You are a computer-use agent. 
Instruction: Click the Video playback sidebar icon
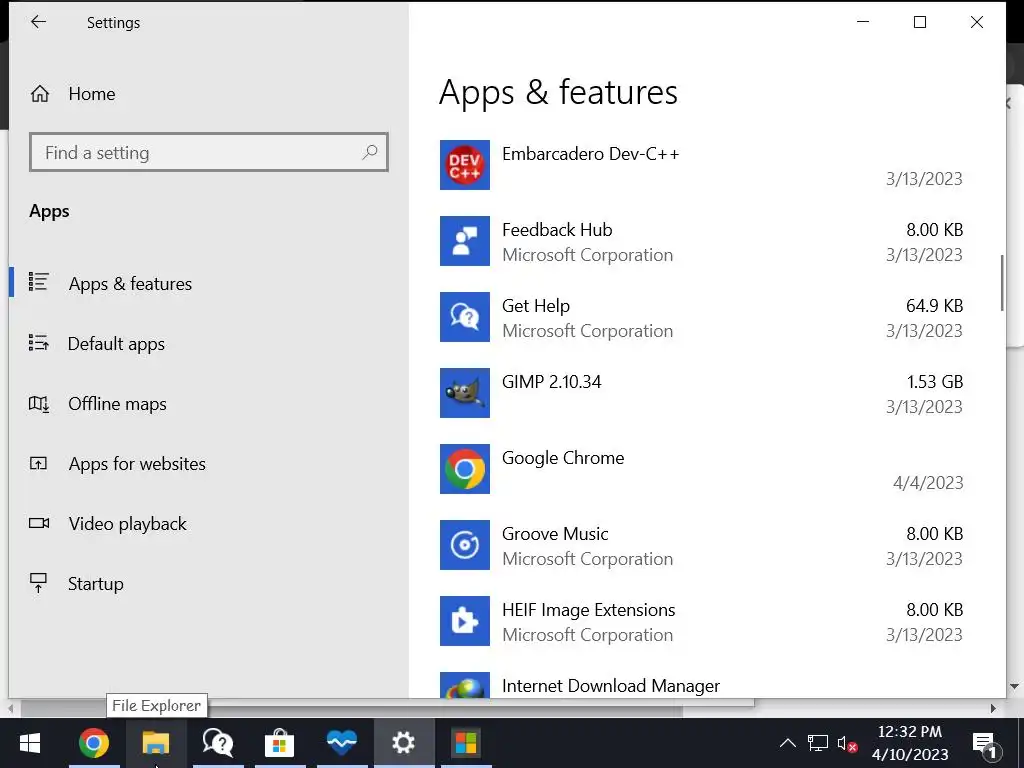[39, 523]
